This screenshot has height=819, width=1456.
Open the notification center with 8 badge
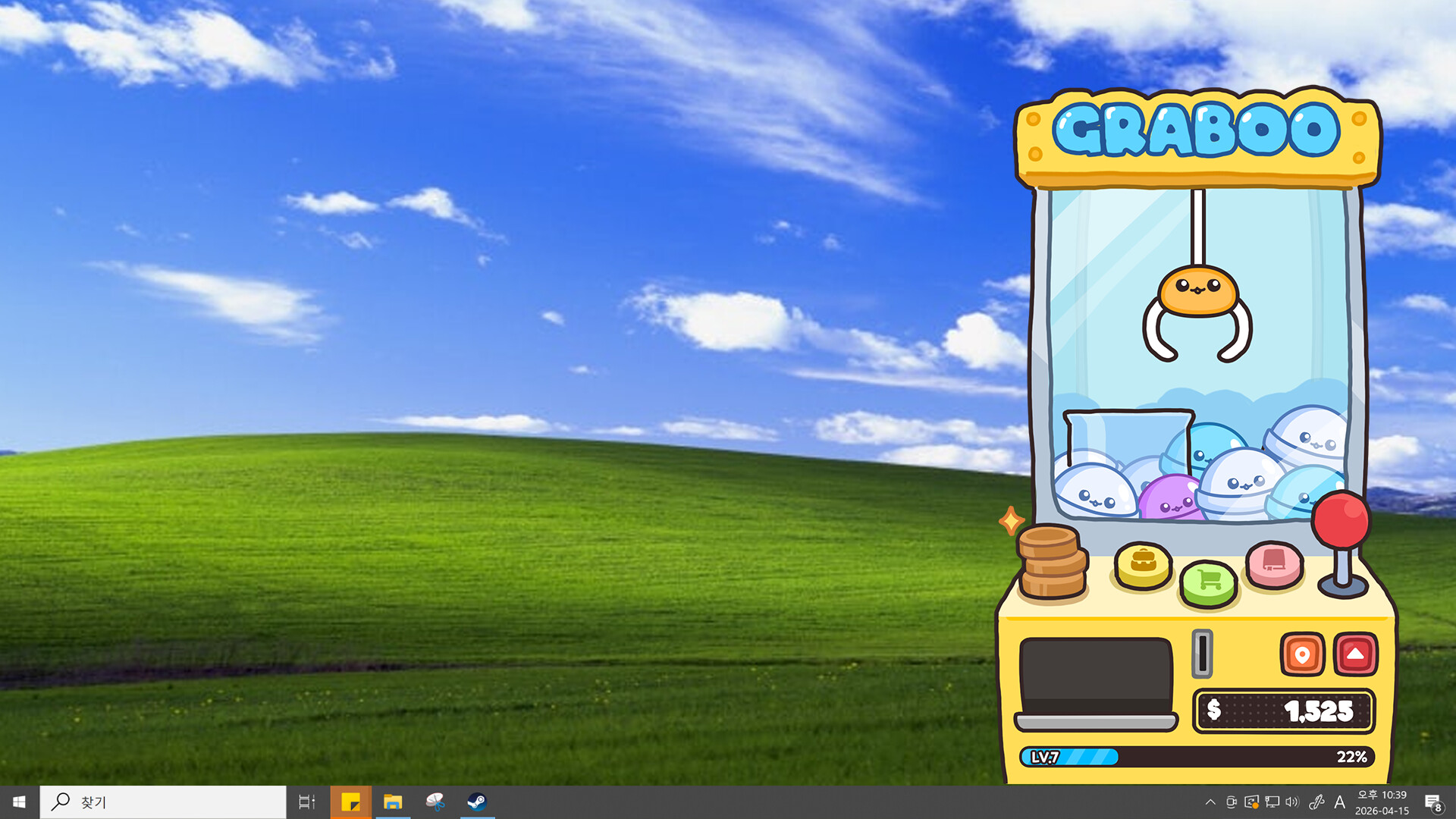click(x=1432, y=802)
